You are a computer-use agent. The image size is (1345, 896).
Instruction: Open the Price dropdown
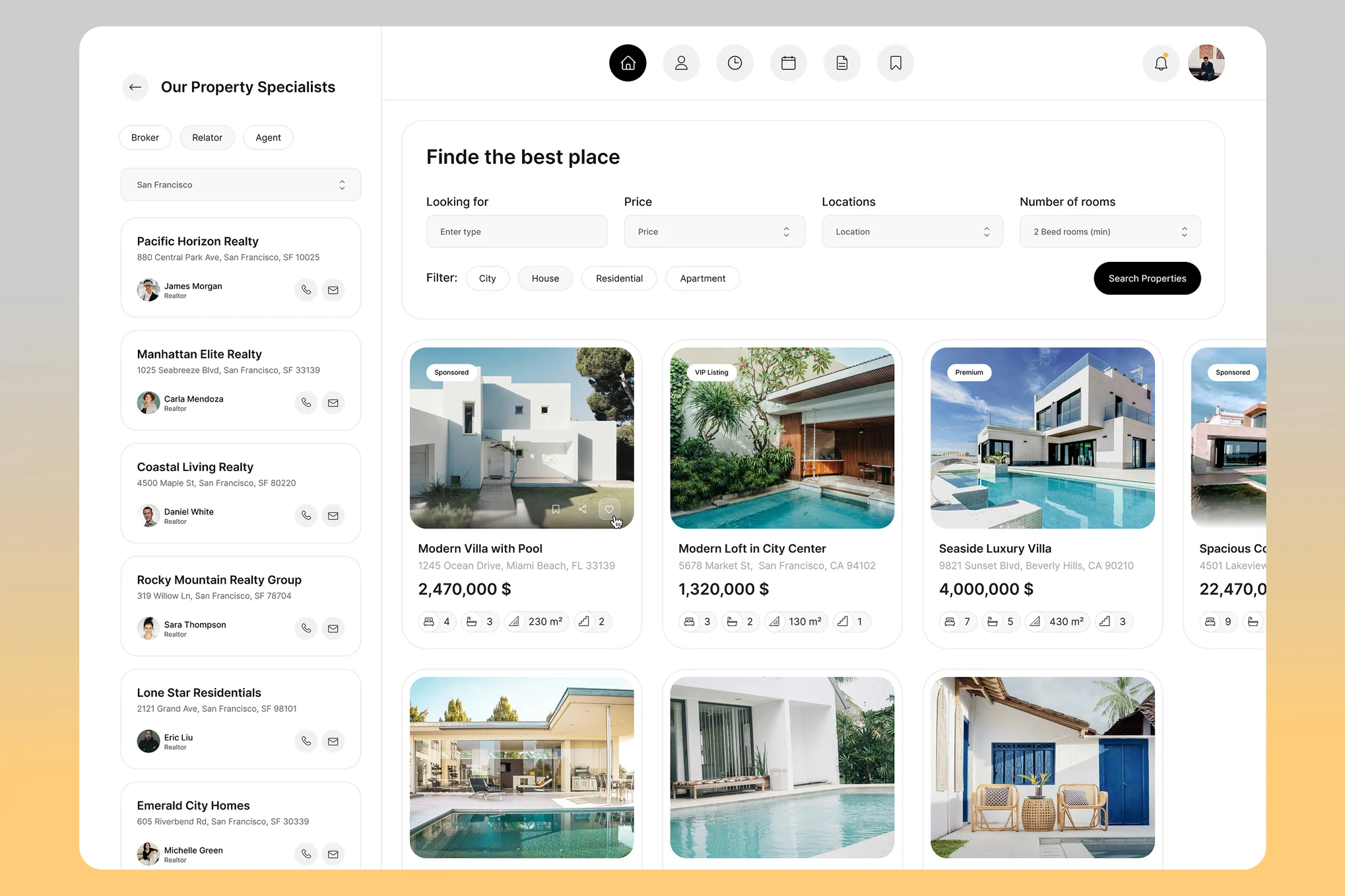point(715,232)
